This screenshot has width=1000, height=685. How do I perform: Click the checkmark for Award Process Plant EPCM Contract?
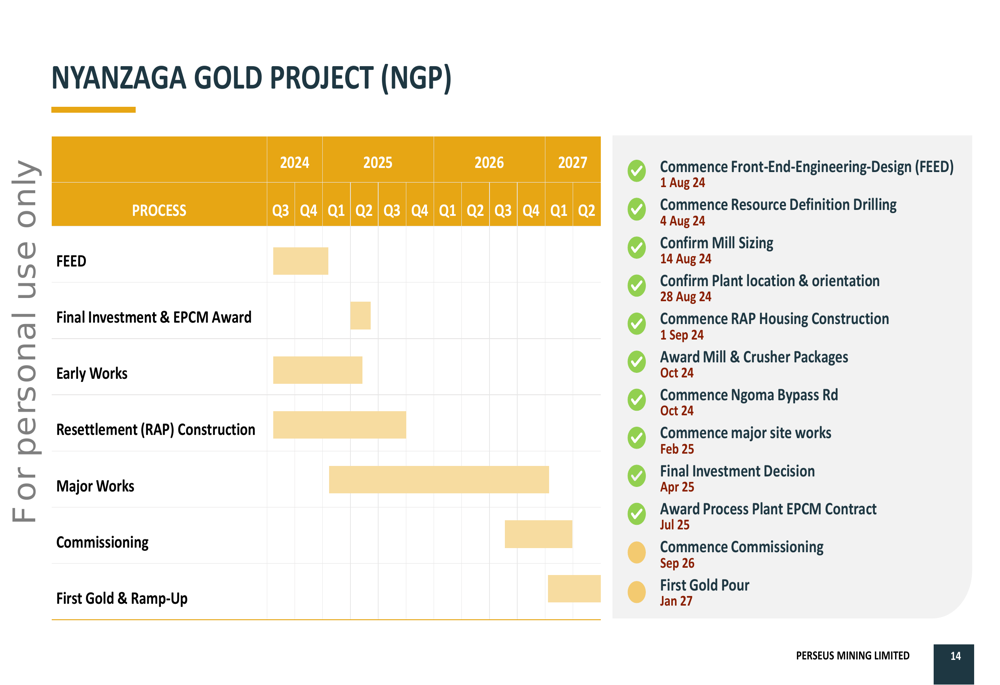pyautogui.click(x=637, y=514)
